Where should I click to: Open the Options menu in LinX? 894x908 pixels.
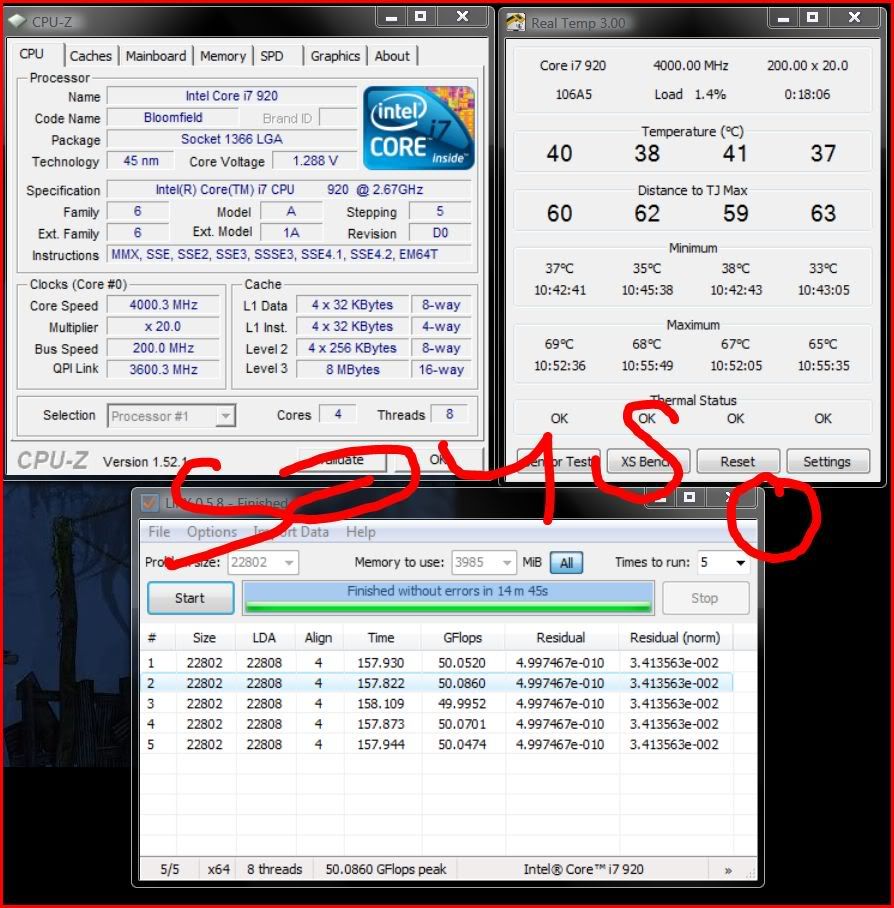tap(212, 532)
